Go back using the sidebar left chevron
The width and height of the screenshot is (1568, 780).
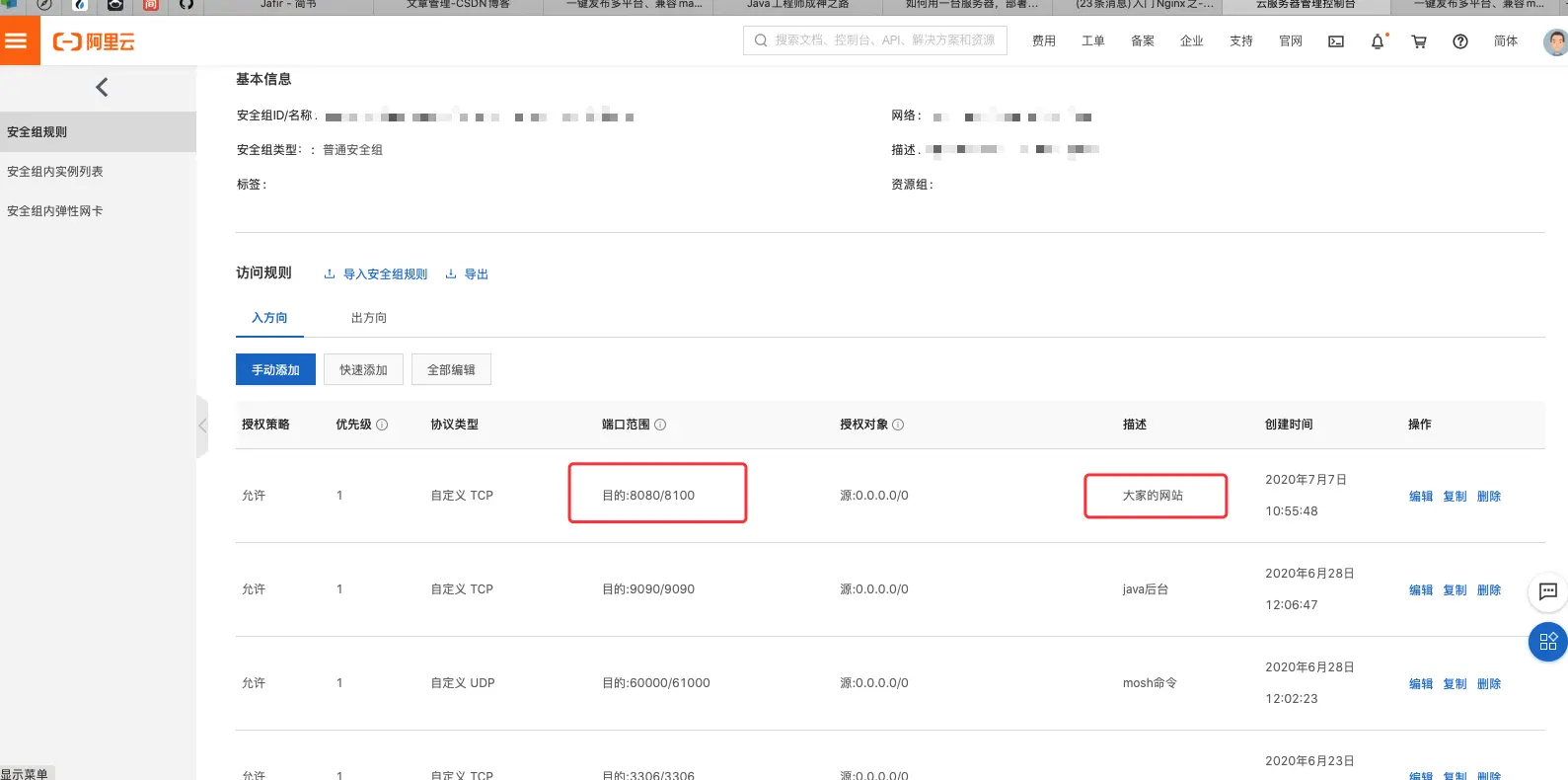tap(102, 88)
